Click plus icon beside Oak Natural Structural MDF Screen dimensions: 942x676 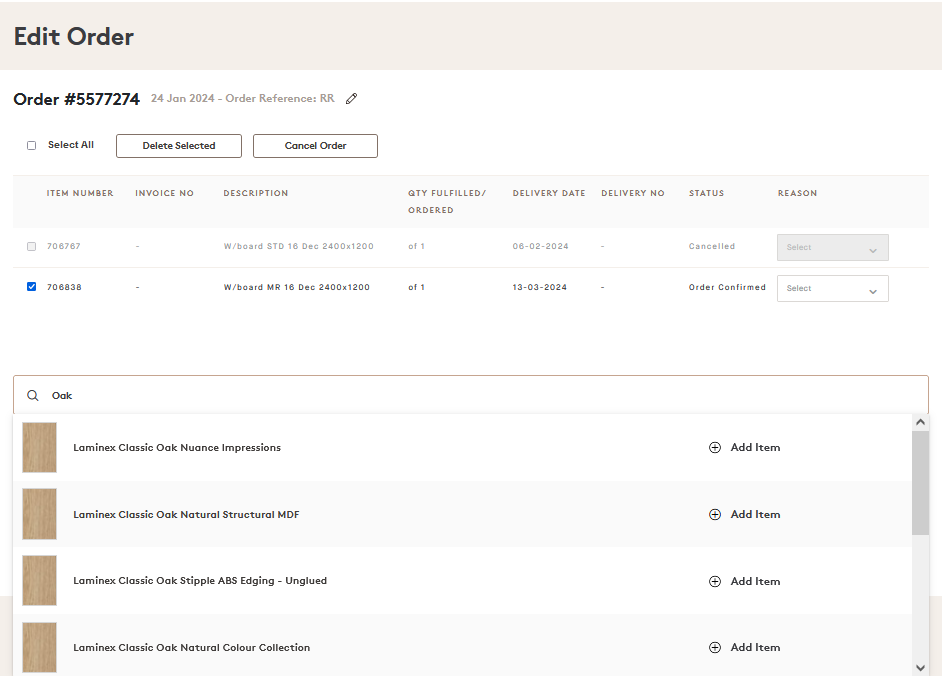tap(715, 514)
